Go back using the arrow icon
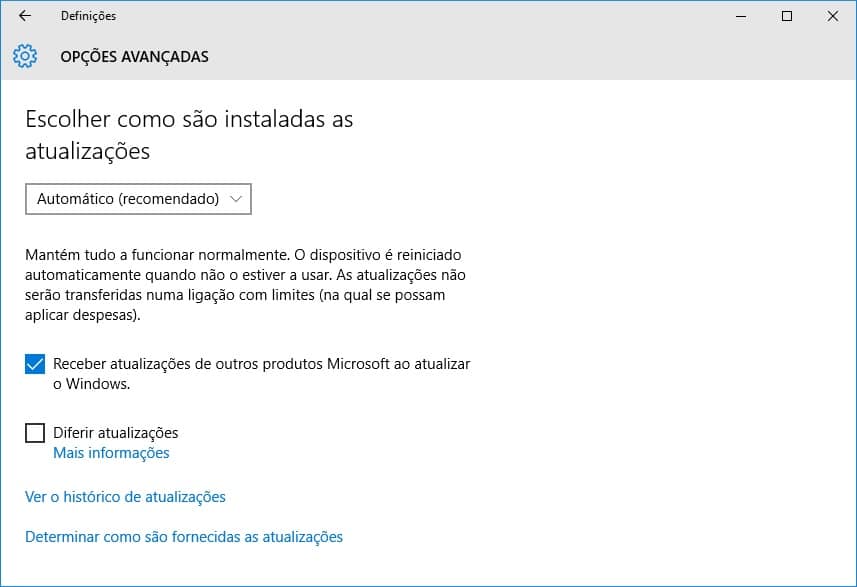The height and width of the screenshot is (587, 857). pyautogui.click(x=25, y=16)
